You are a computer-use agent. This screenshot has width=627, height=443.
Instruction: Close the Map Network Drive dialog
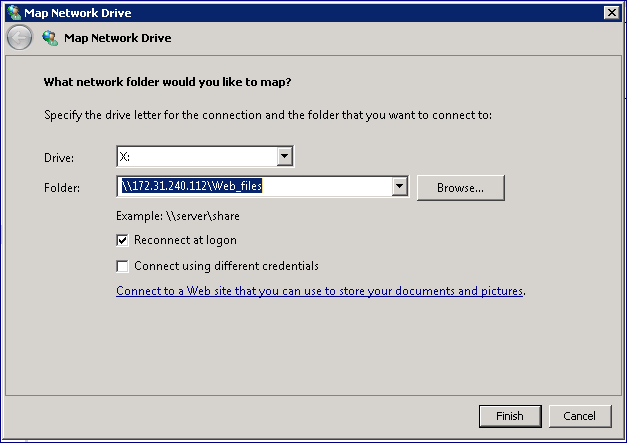[x=611, y=13]
